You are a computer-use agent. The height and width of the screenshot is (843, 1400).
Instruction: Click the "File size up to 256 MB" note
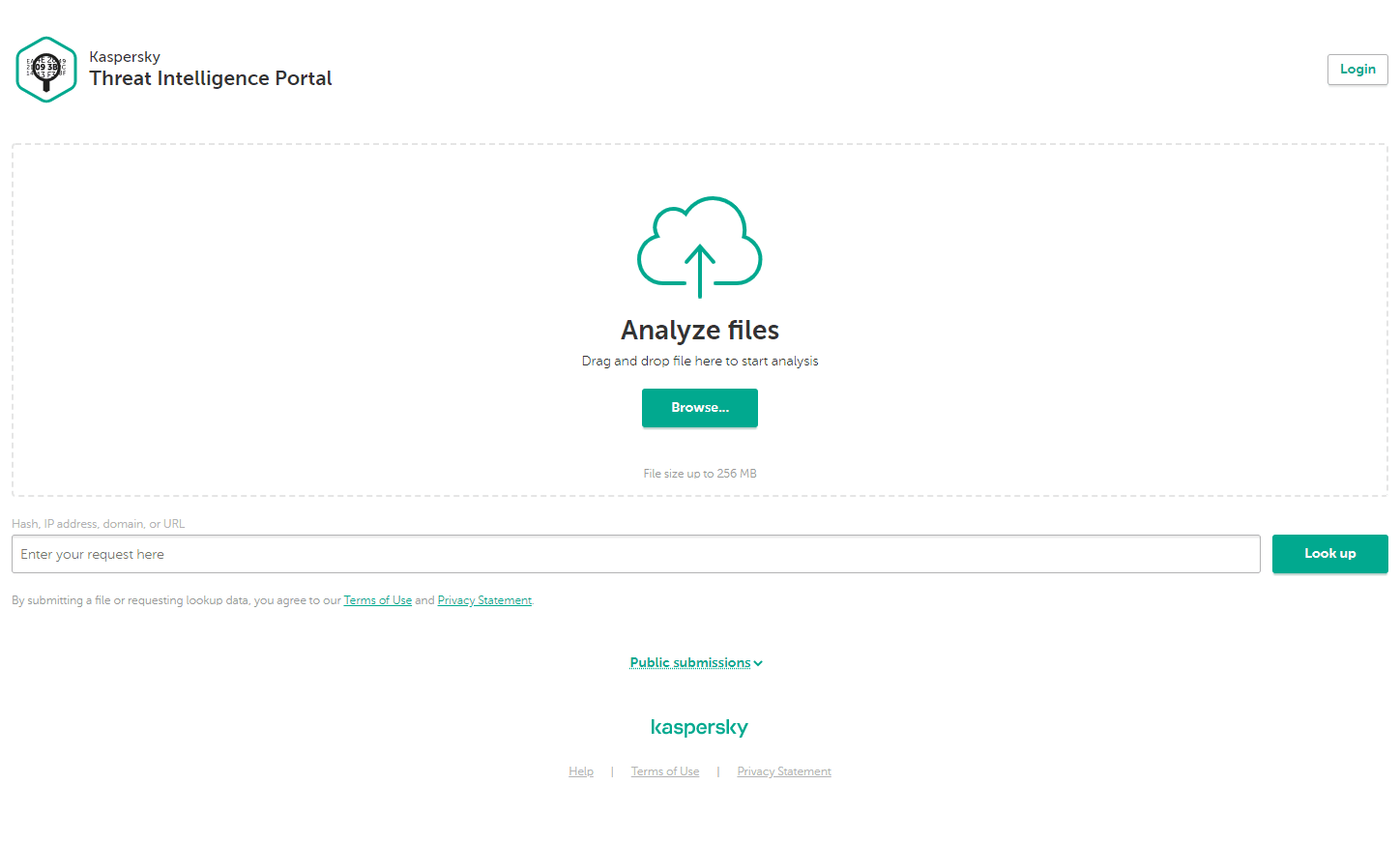[x=700, y=474]
